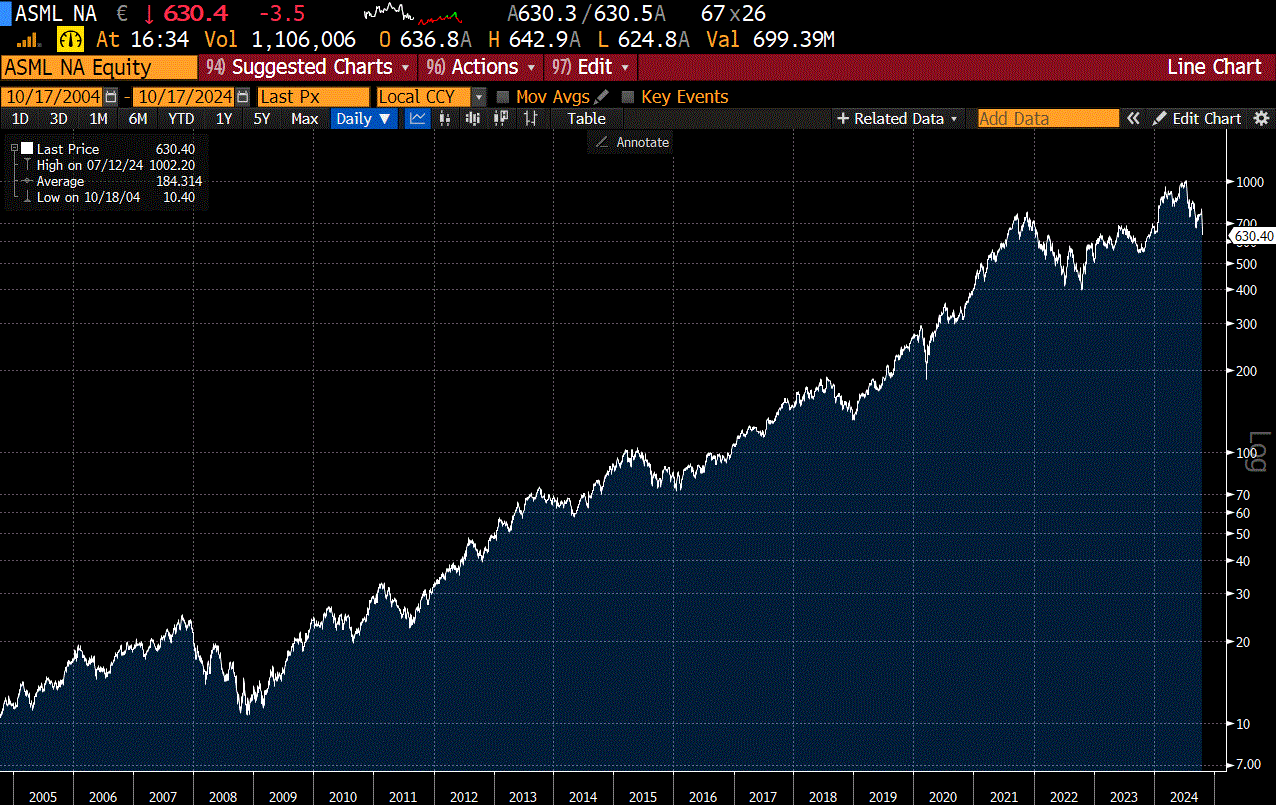This screenshot has height=805, width=1276.
Task: Select the 5Y time range
Action: point(262,118)
